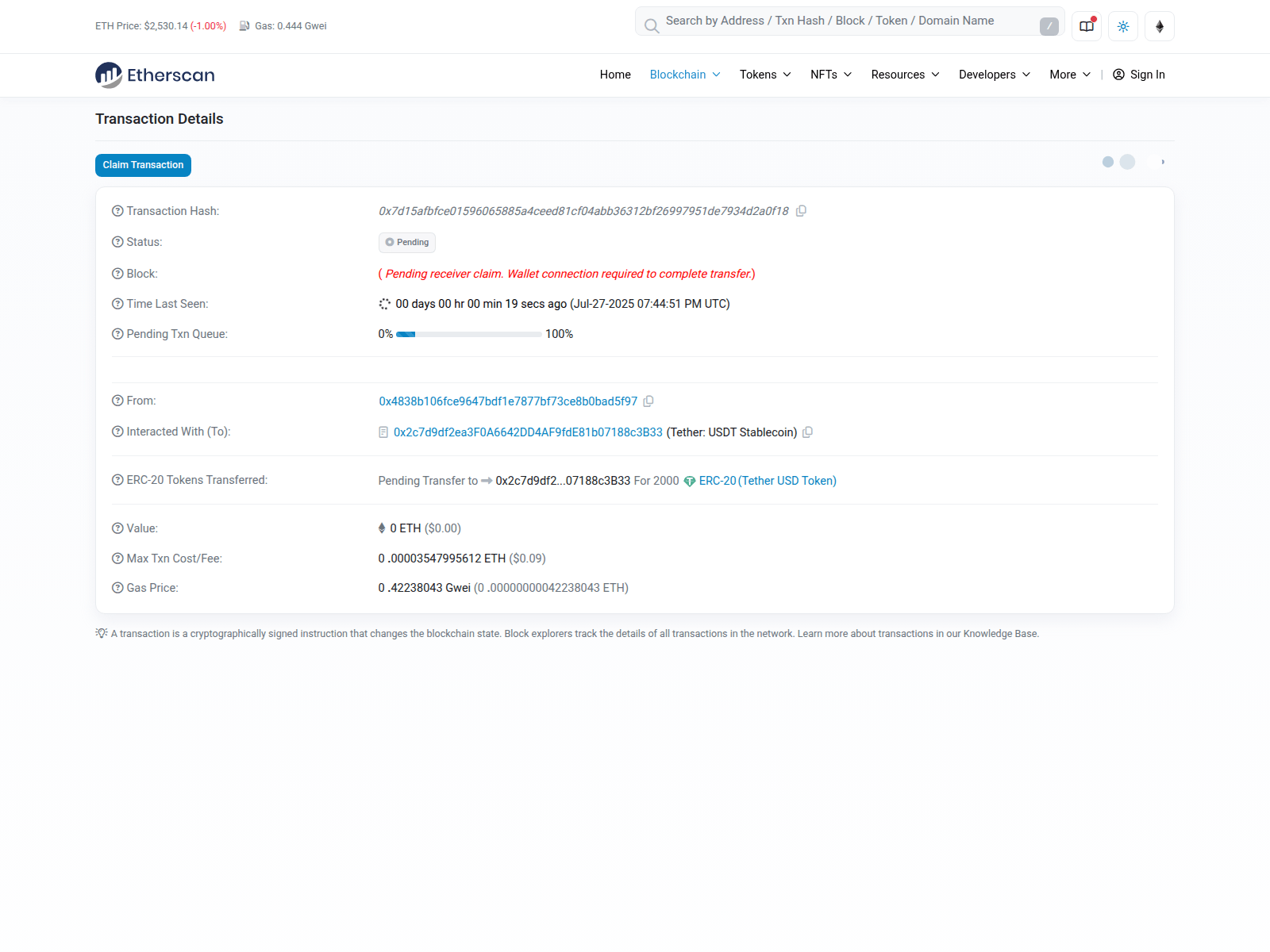1270x952 pixels.
Task: Click the transaction hash value
Action: click(583, 211)
